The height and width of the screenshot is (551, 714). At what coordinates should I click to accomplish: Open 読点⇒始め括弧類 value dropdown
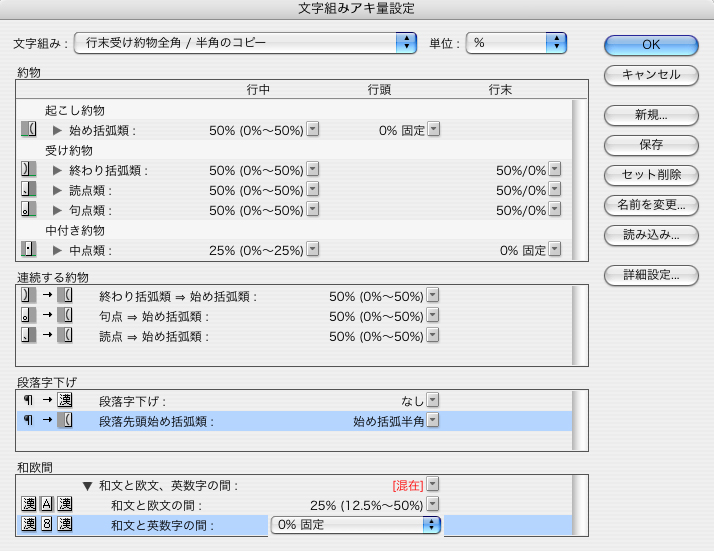tap(433, 336)
